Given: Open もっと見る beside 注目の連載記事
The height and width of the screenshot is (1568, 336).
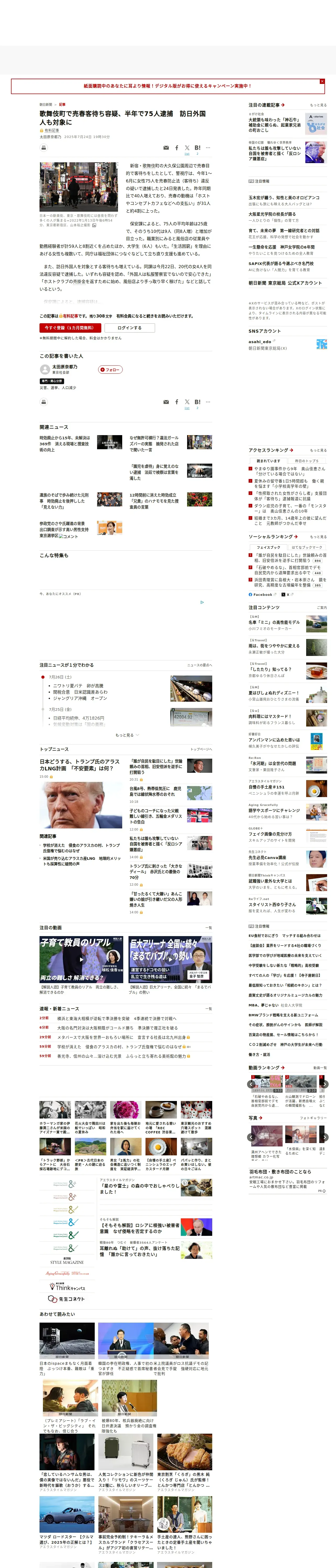Looking at the screenshot, I should pos(318,105).
